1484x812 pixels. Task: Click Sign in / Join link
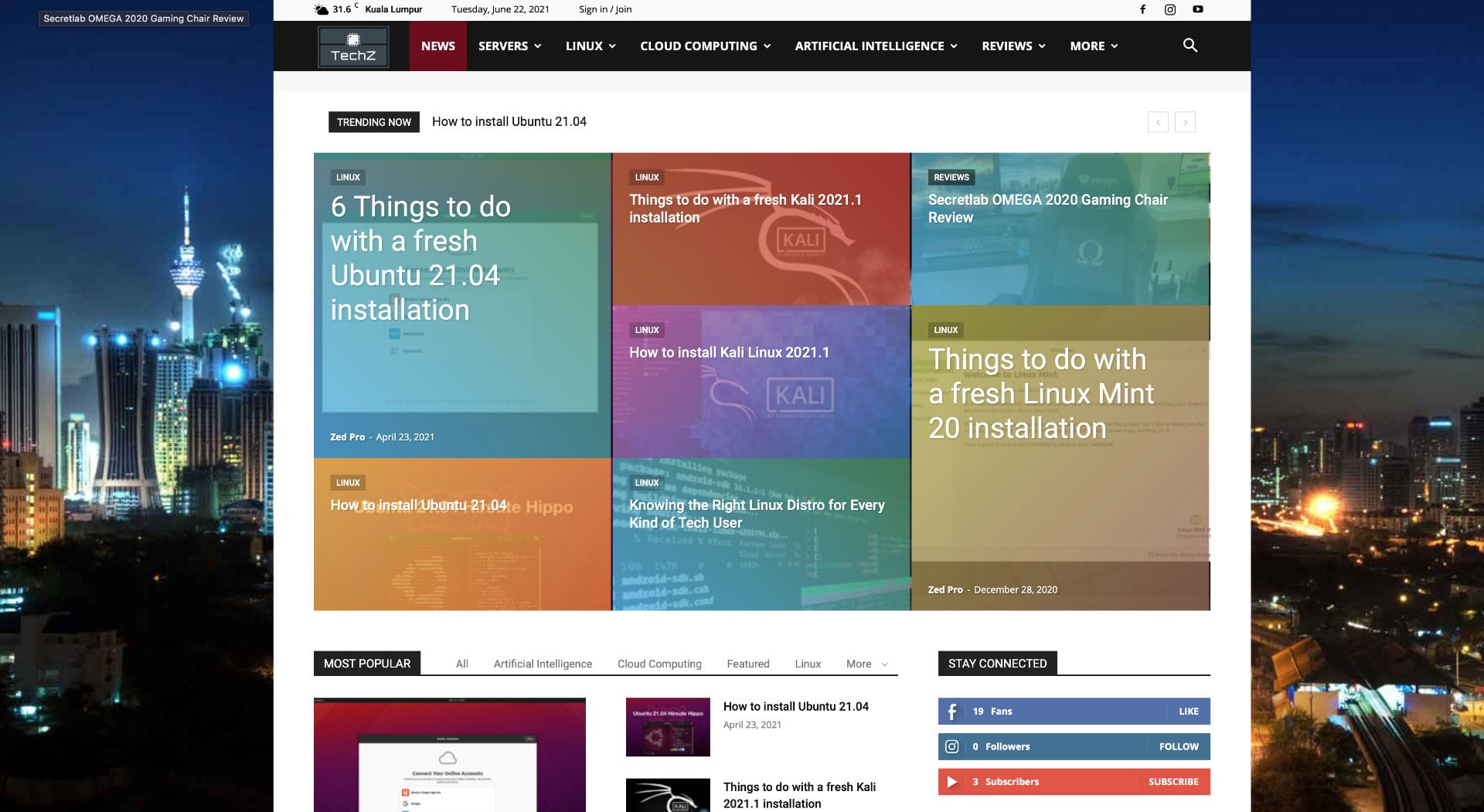pos(605,9)
